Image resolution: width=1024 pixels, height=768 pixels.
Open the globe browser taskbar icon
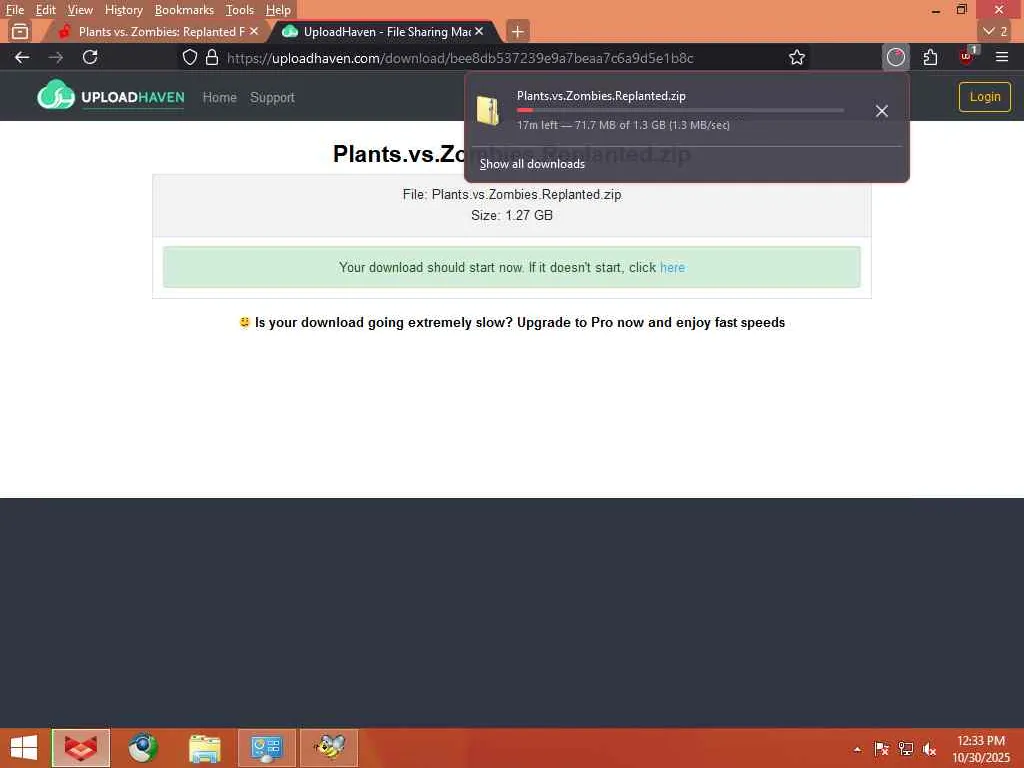142,748
